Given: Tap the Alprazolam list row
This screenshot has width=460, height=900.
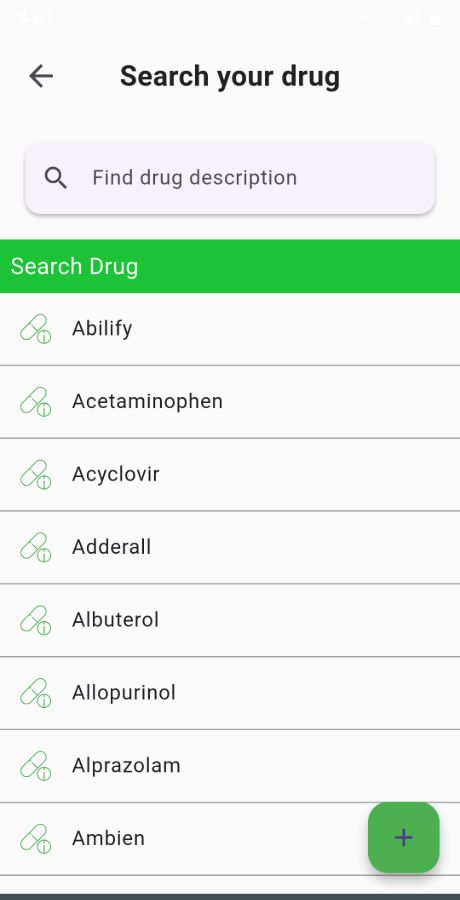Looking at the screenshot, I should click(x=230, y=766).
